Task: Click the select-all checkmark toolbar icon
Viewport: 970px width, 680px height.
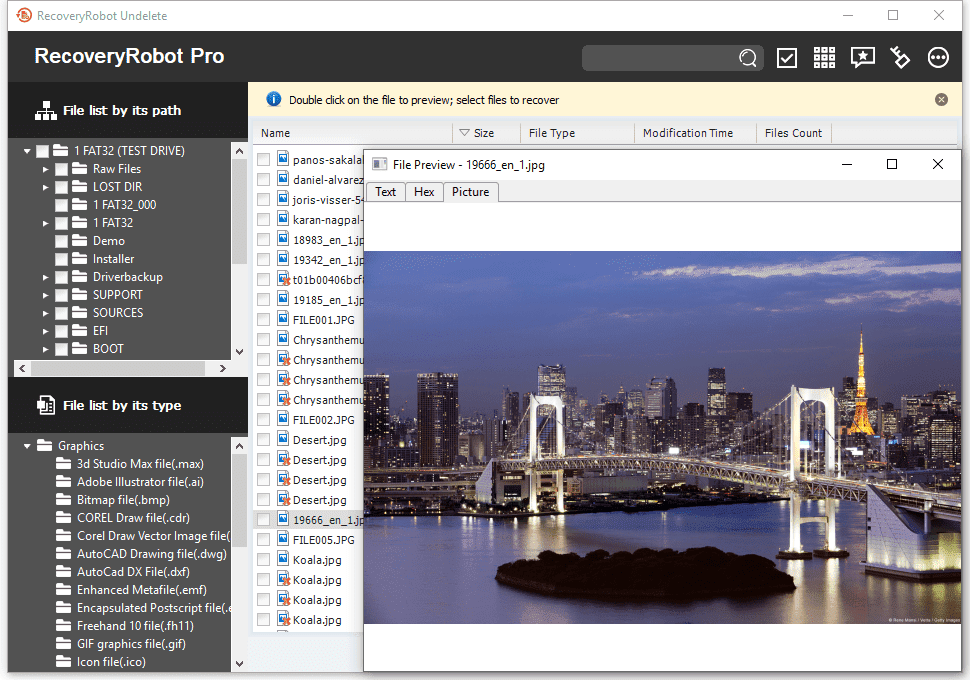Action: click(x=786, y=58)
